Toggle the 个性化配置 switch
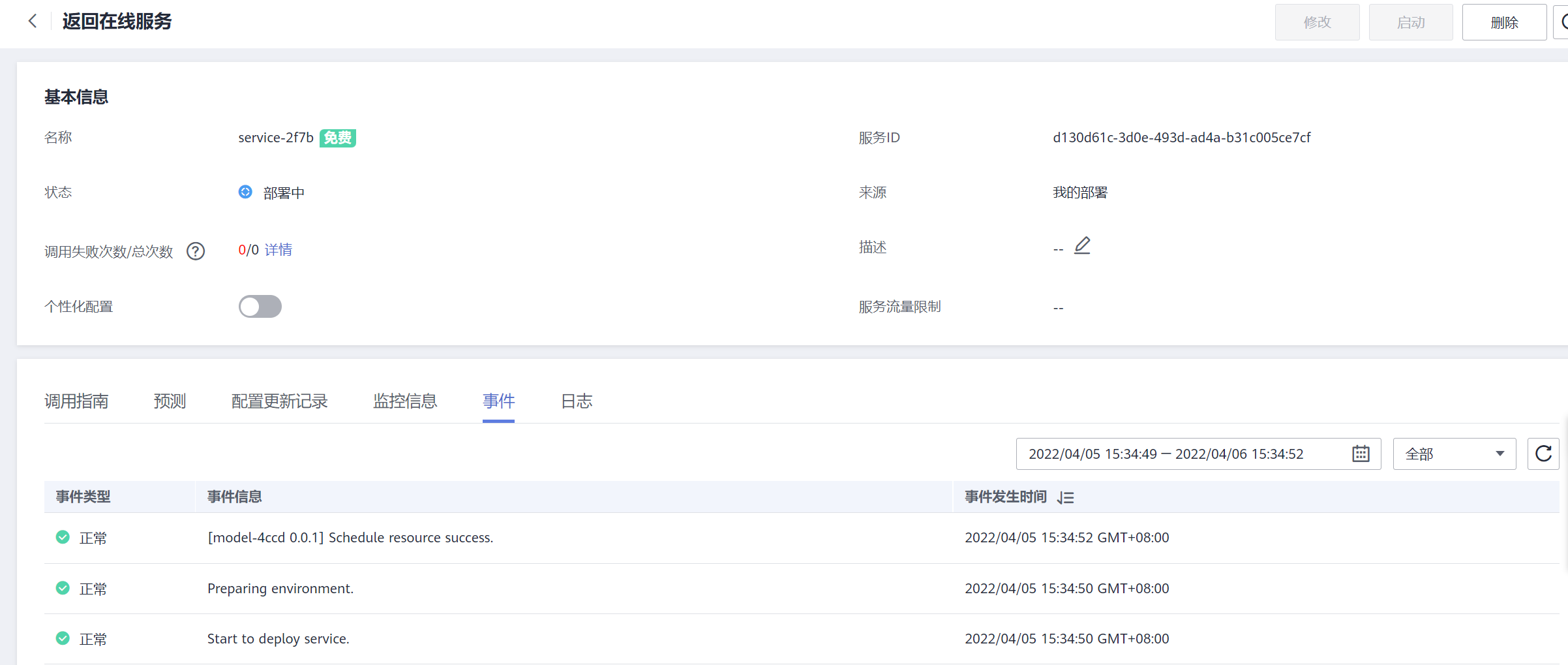Viewport: 1568px width, 665px height. [260, 306]
